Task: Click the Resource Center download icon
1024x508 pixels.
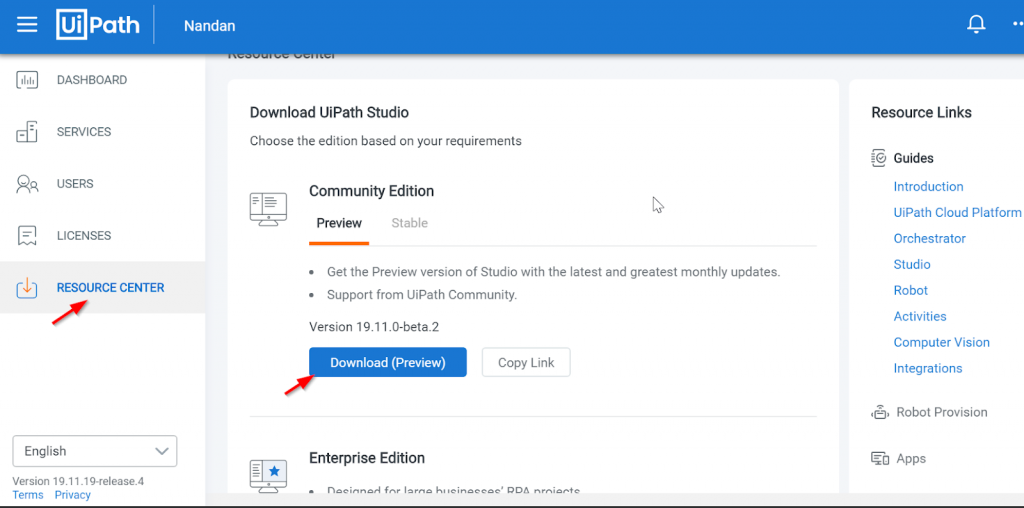Action: tap(27, 287)
